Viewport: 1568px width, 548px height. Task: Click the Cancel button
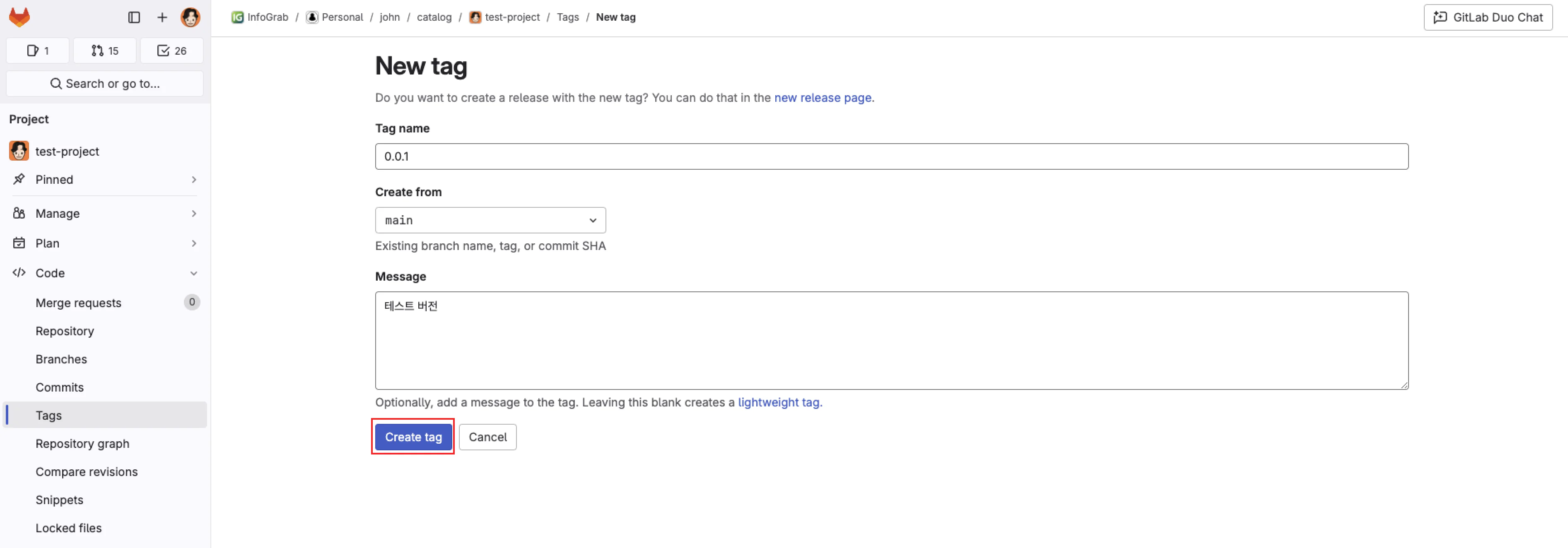coord(487,437)
